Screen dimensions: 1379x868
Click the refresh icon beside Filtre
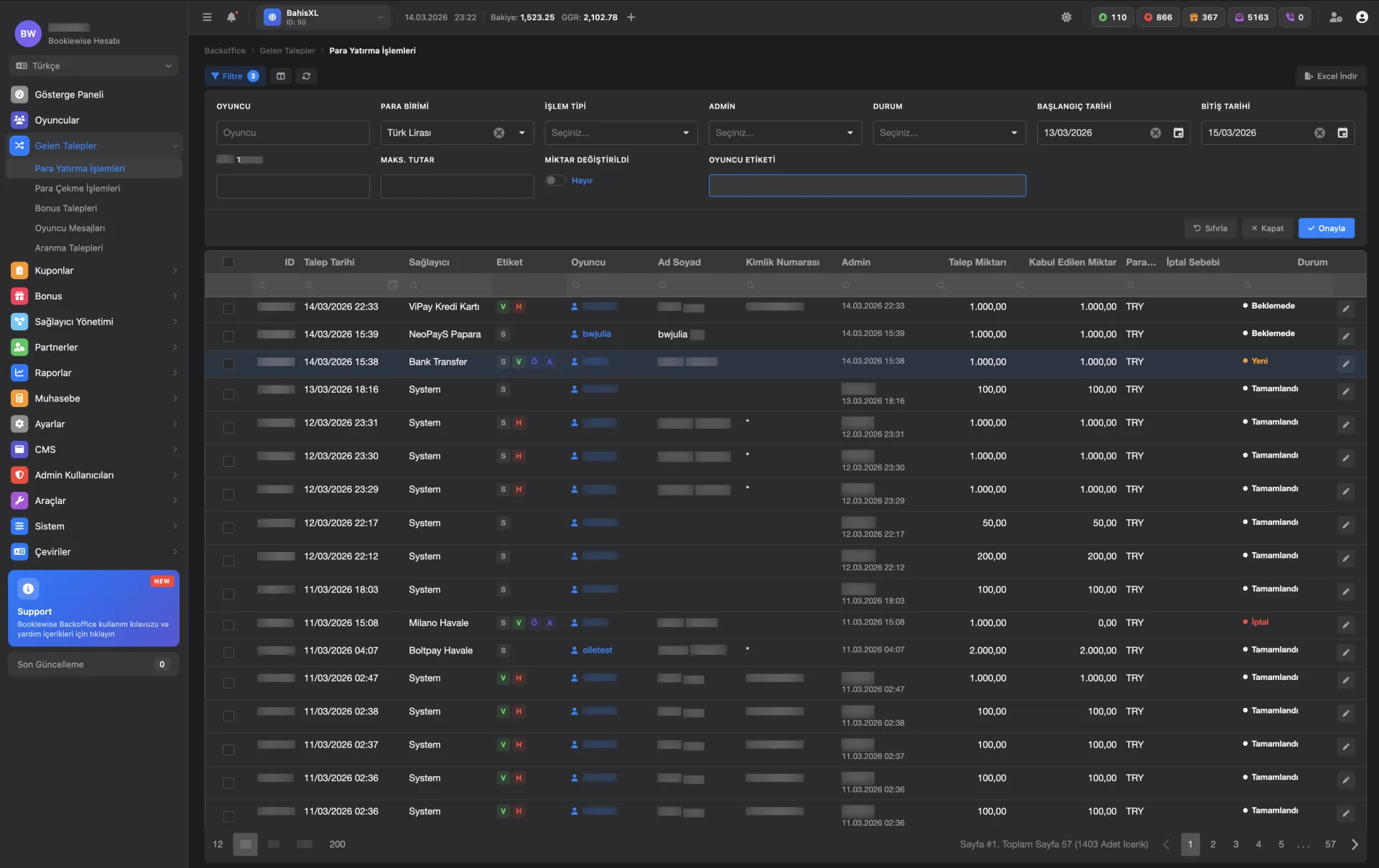[x=307, y=76]
